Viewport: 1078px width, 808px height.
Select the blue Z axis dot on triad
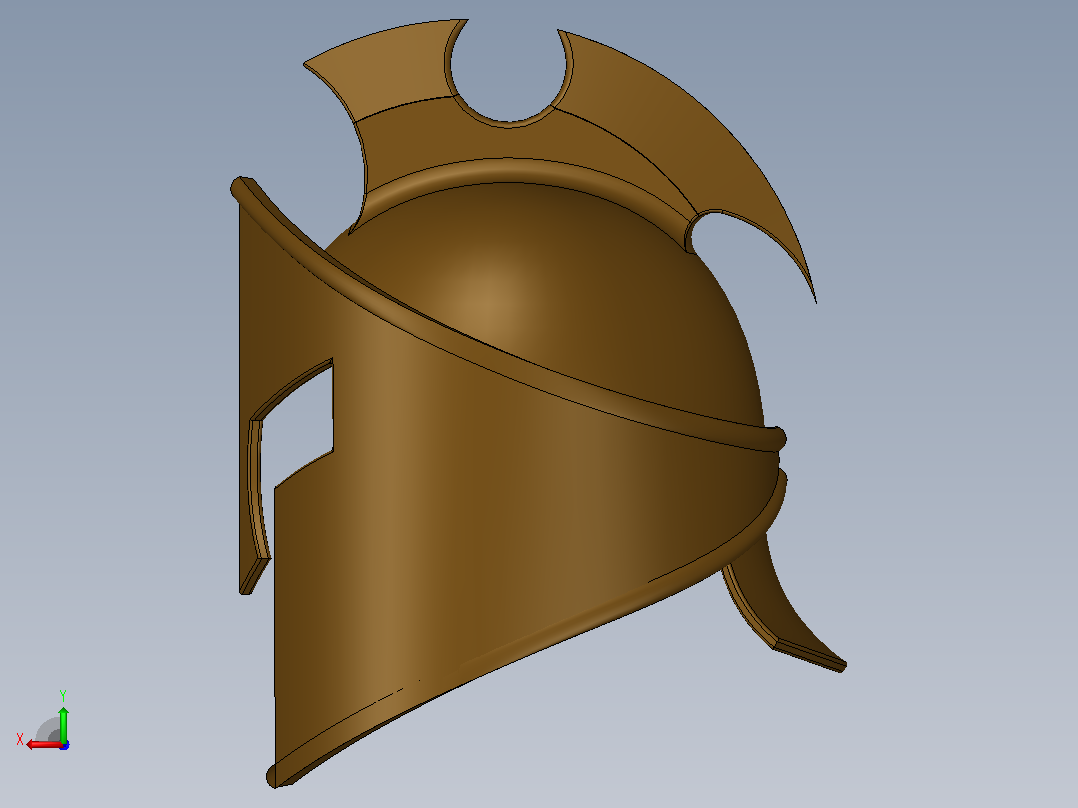64,745
